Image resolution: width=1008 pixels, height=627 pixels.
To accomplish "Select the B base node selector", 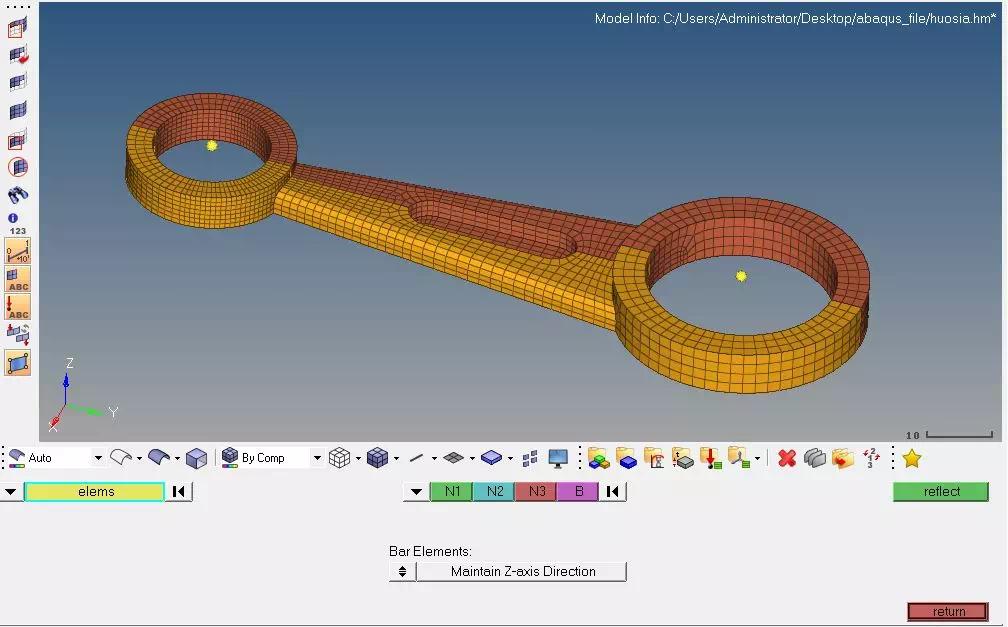I will [x=578, y=491].
